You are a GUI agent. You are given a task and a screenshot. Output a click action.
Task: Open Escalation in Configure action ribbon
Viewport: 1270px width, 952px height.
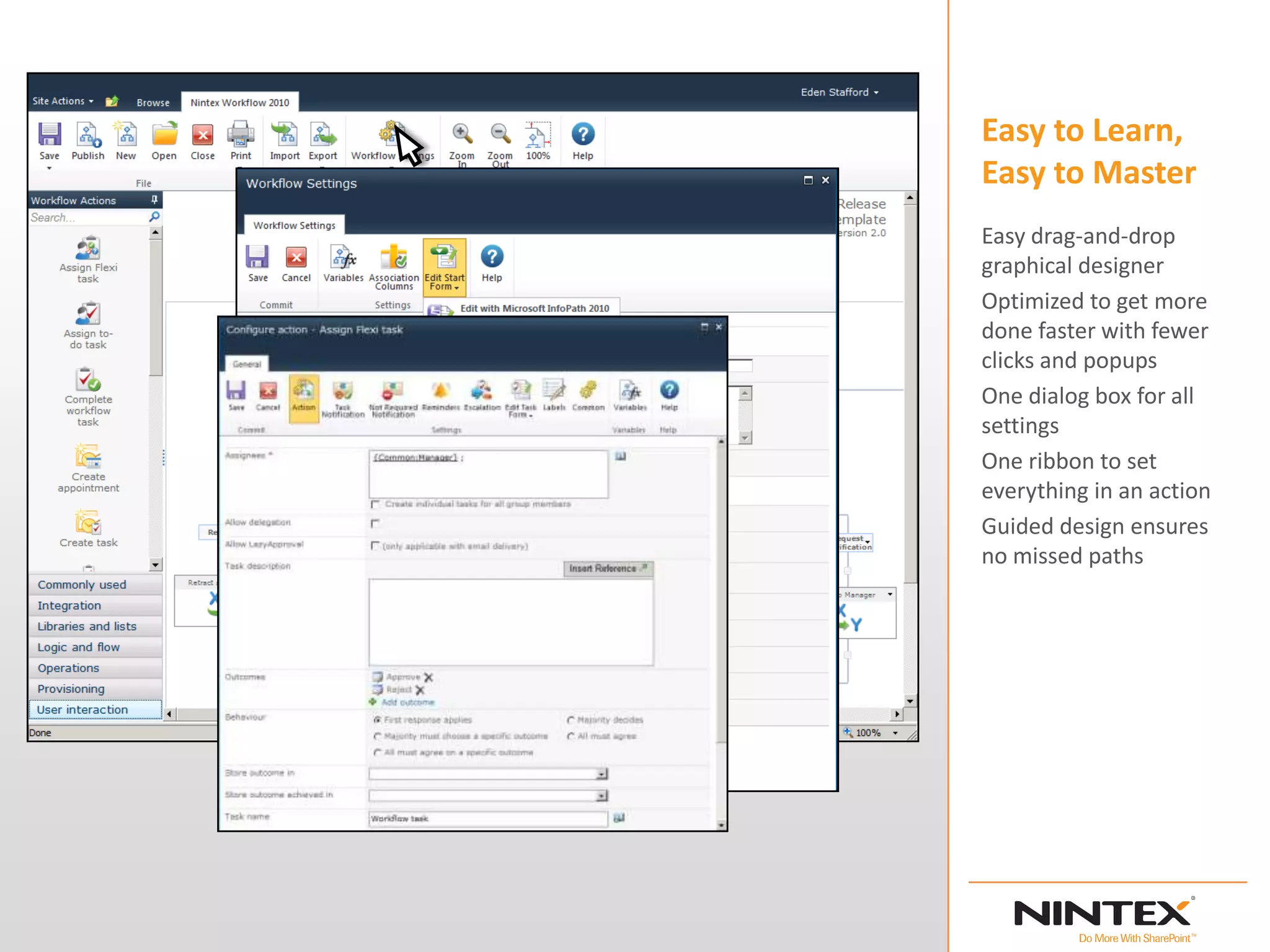pyautogui.click(x=482, y=396)
